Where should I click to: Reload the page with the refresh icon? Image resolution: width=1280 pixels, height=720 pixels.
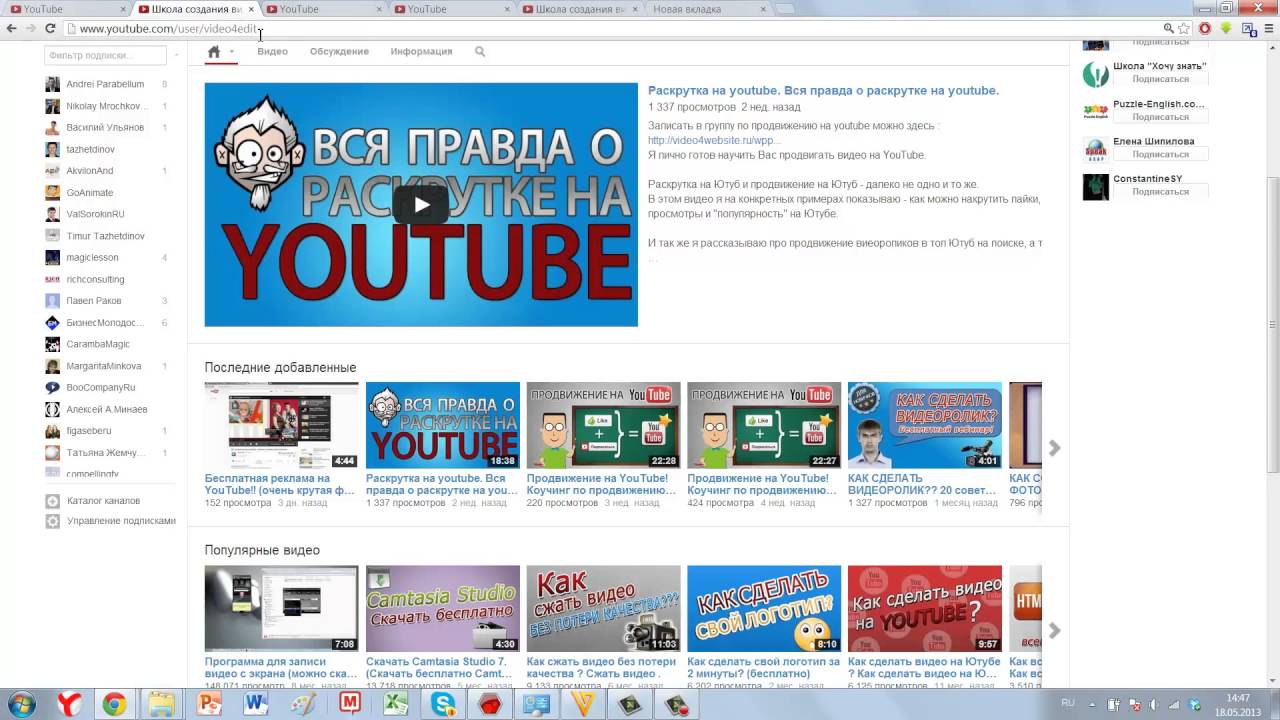tap(50, 29)
